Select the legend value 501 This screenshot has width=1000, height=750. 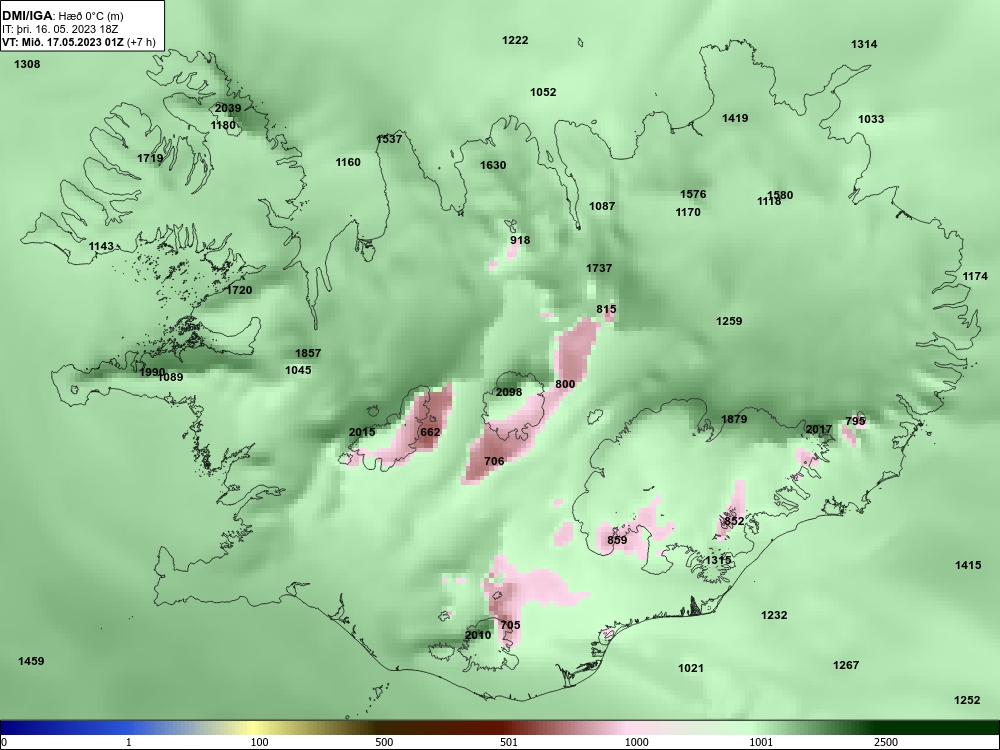pyautogui.click(x=509, y=742)
